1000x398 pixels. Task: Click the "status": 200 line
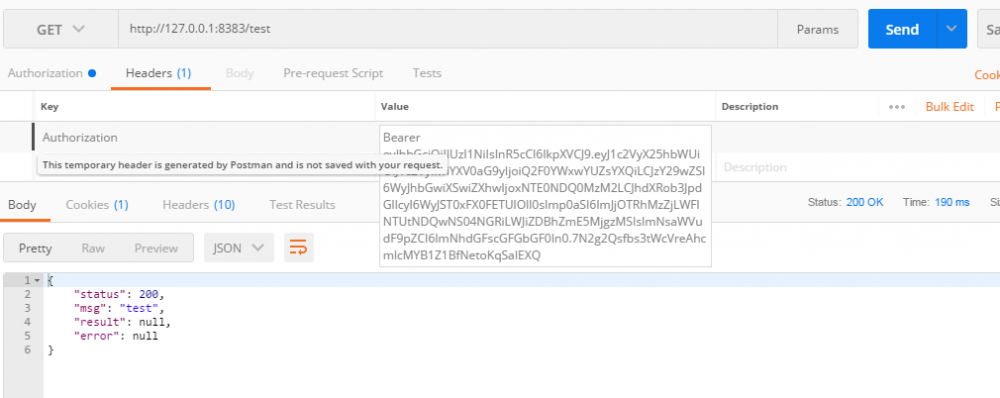pyautogui.click(x=119, y=294)
